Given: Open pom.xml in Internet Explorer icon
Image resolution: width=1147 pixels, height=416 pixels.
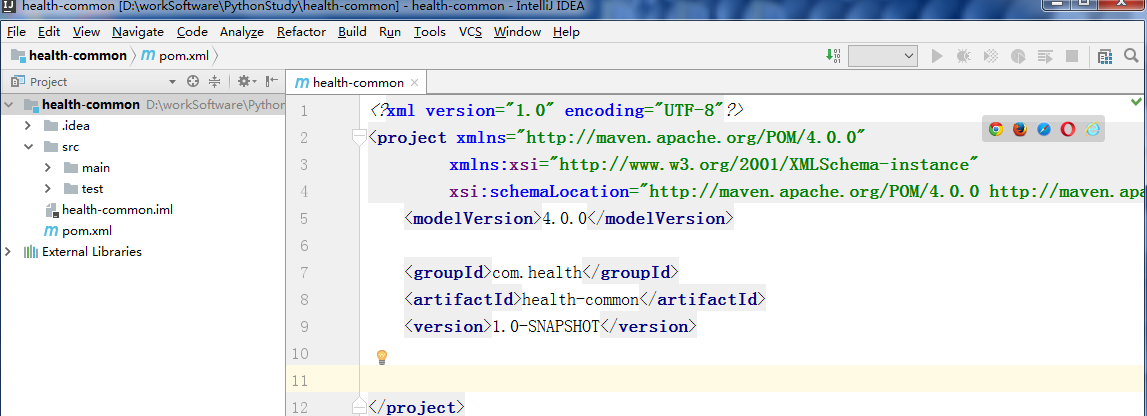Looking at the screenshot, I should coord(1093,129).
